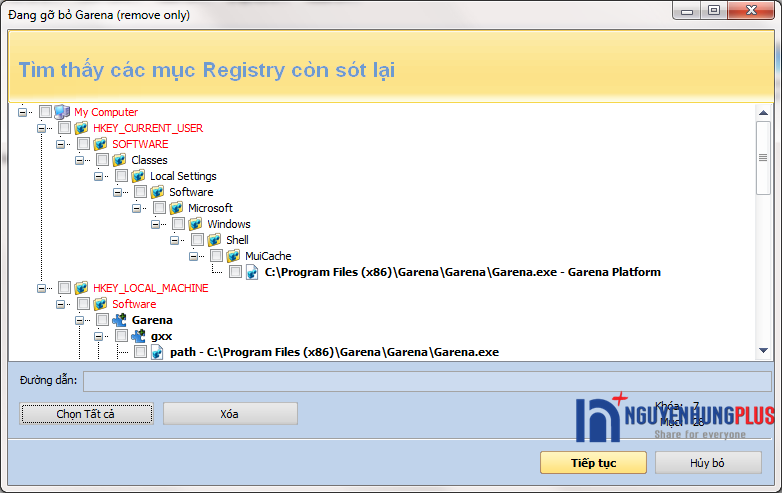Collapse the bold Garena node
Image resolution: width=782 pixels, height=493 pixels.
tap(79, 320)
